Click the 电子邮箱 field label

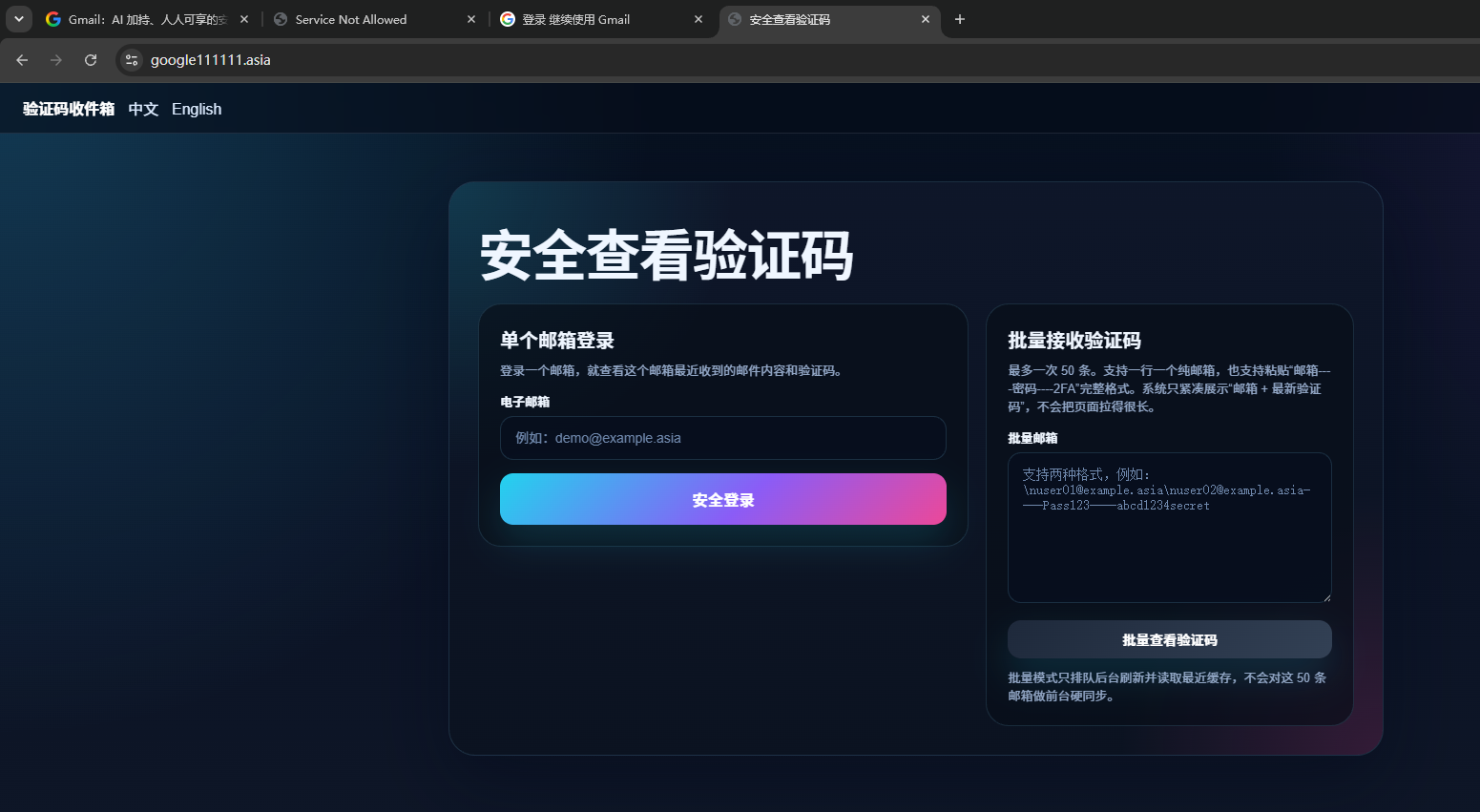pyautogui.click(x=525, y=402)
